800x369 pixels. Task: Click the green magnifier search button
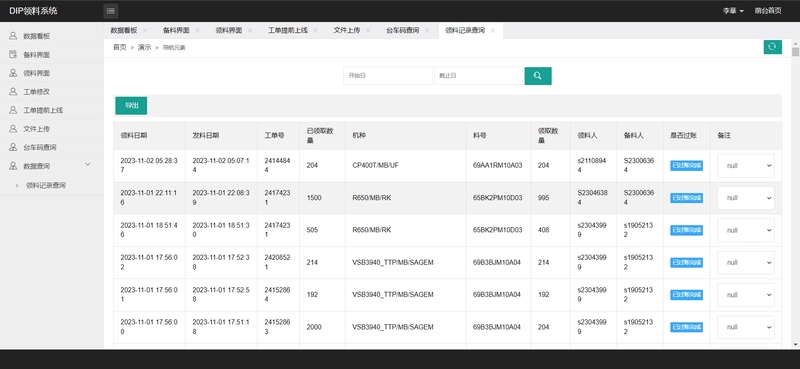click(538, 76)
